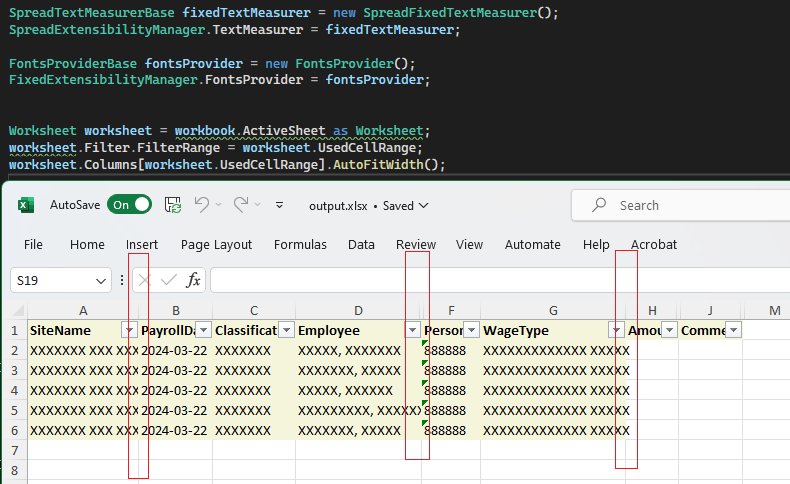This screenshot has width=790, height=484.
Task: Click the Employee header cell
Action: [358, 330]
